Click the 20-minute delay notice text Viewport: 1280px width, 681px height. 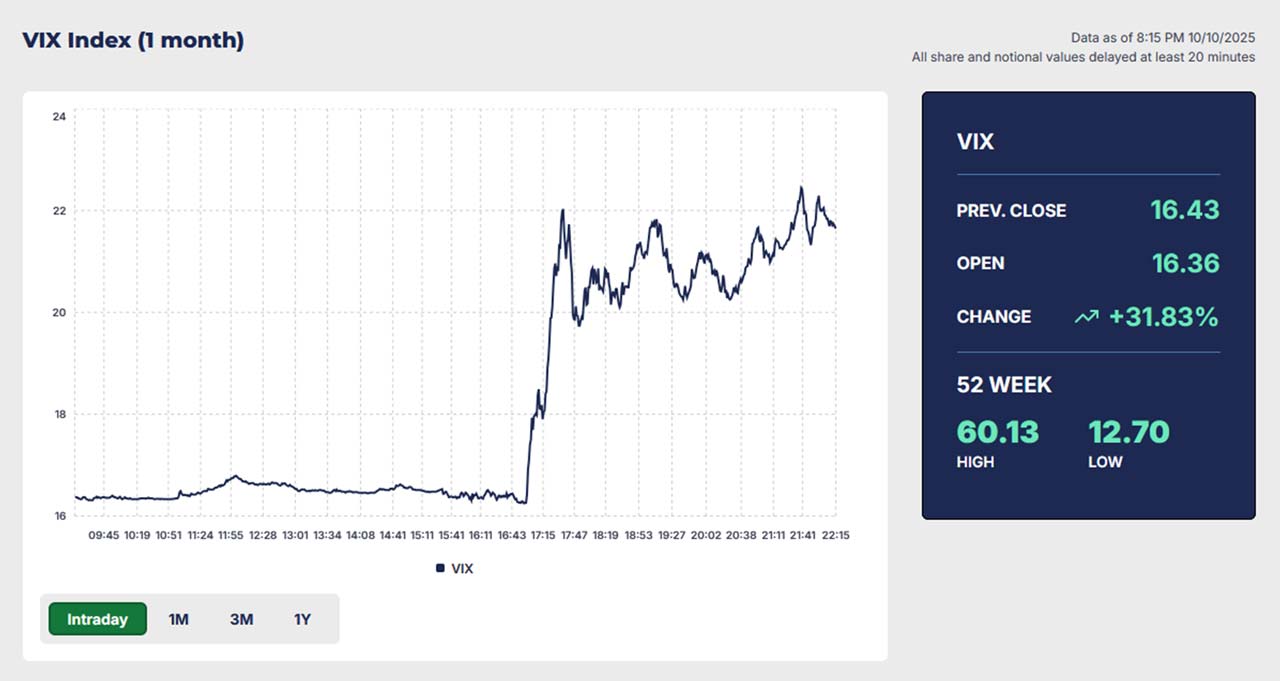click(x=1083, y=57)
